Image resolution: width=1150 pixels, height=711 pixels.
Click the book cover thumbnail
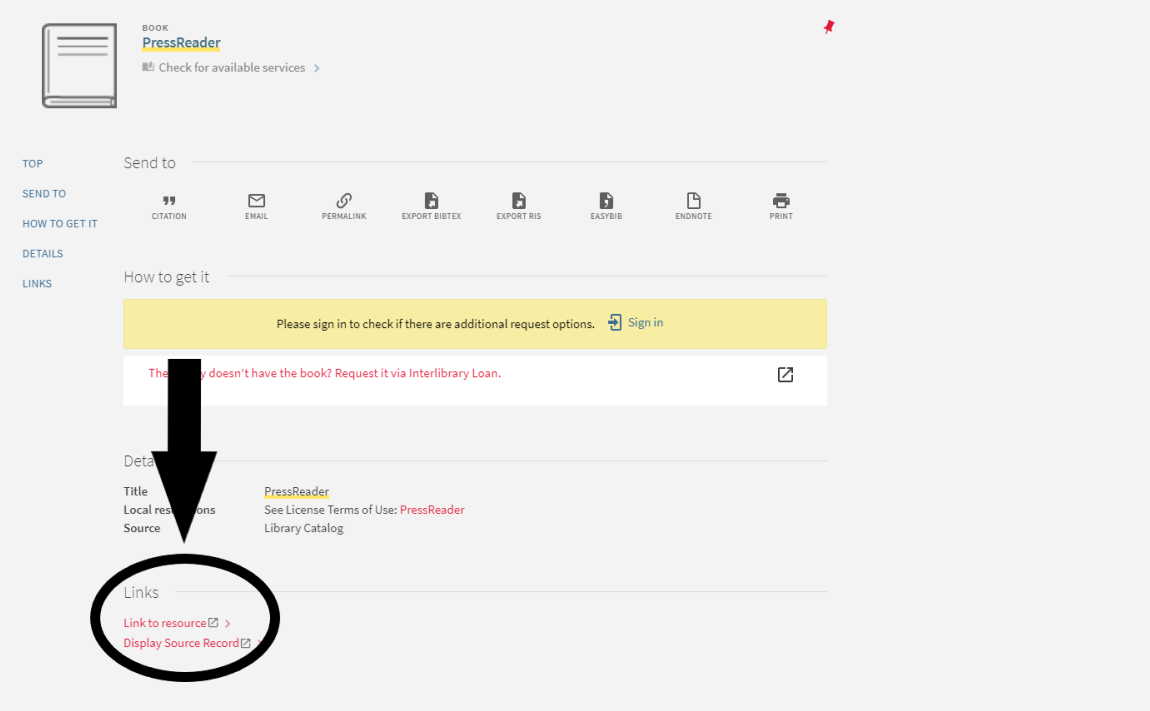79,66
